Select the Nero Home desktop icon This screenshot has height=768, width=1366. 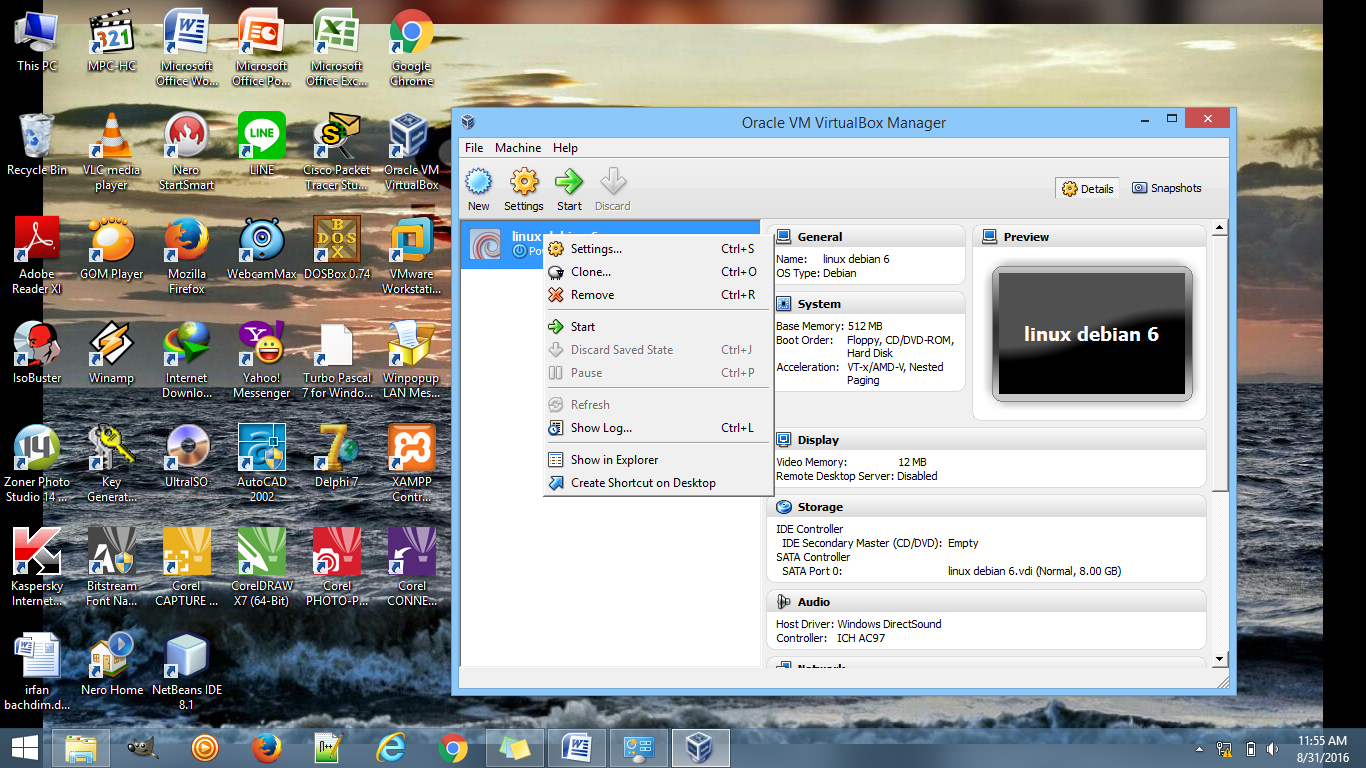coord(112,665)
